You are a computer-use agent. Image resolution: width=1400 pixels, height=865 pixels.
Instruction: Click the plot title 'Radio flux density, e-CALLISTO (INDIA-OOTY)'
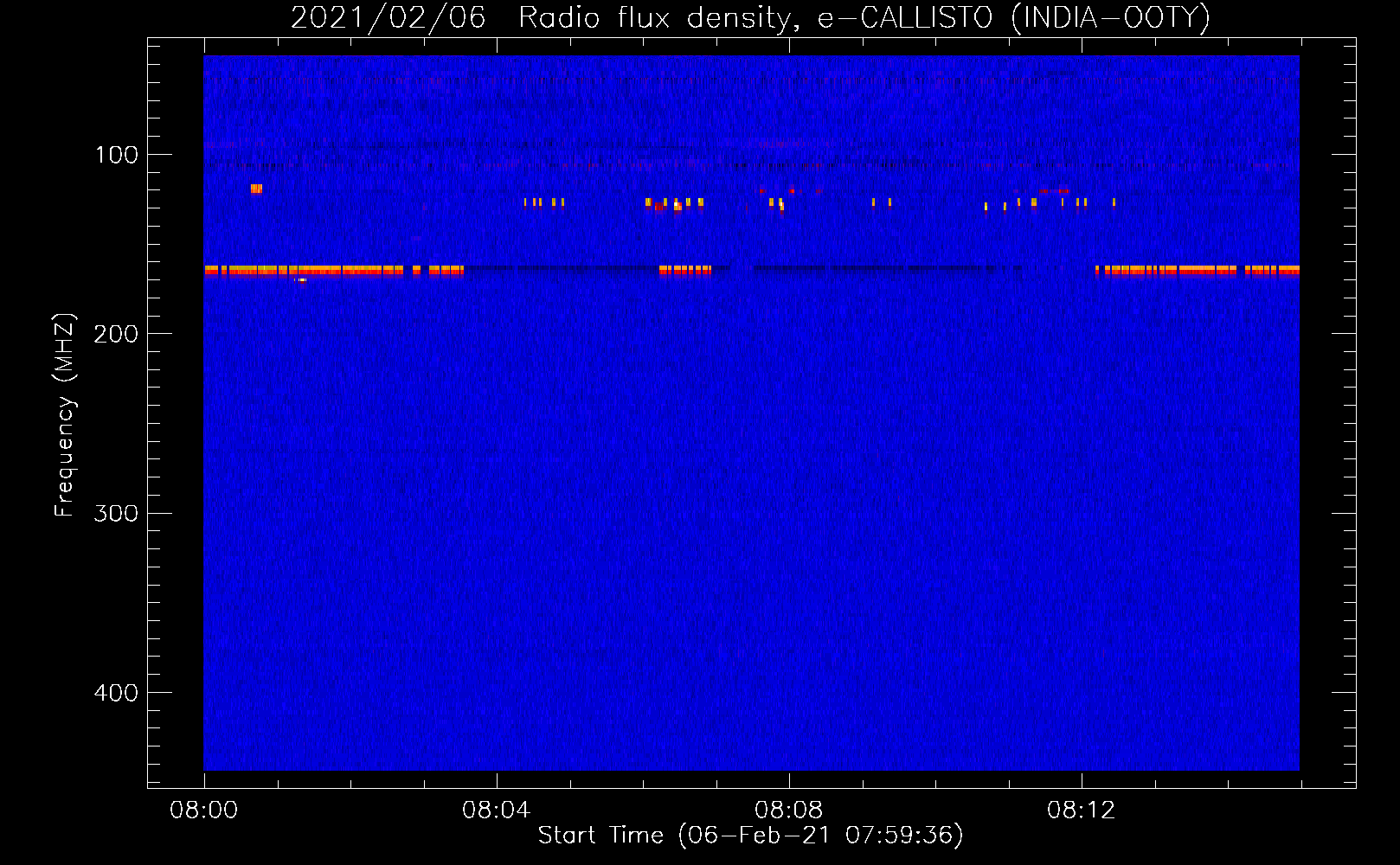click(x=864, y=18)
